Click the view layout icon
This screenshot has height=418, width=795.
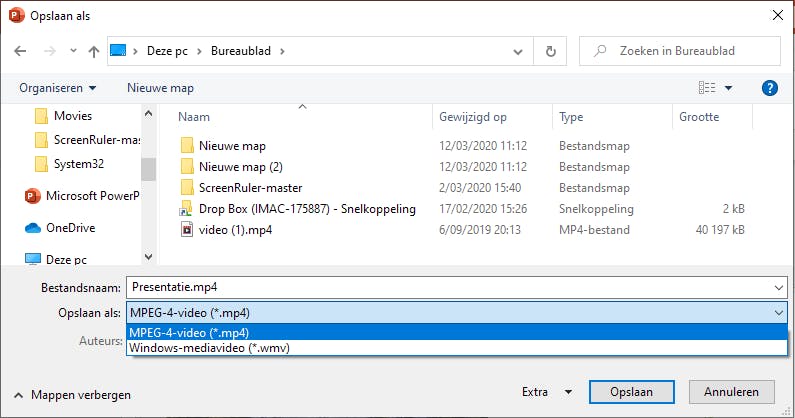708,88
